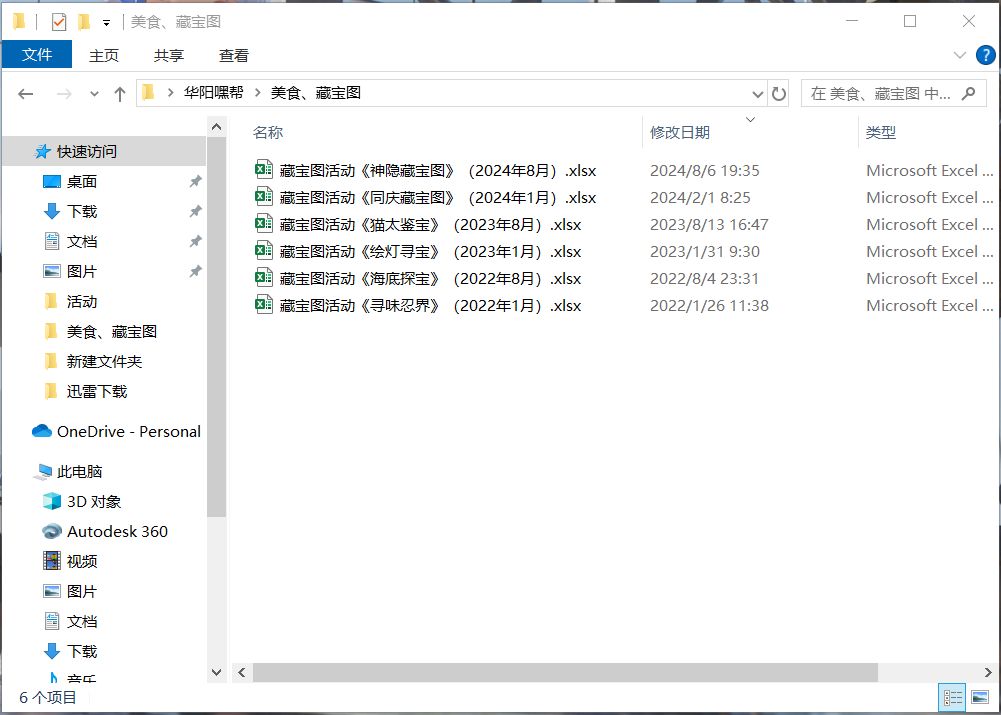
Task: Open pinned 文档 under Quick access
Action: point(82,241)
